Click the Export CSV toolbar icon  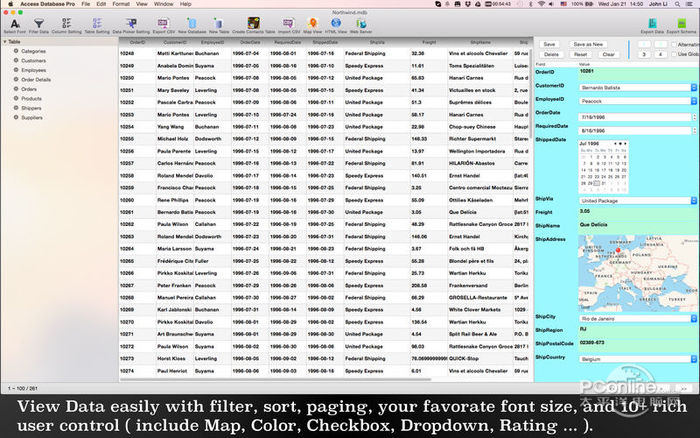(165, 24)
